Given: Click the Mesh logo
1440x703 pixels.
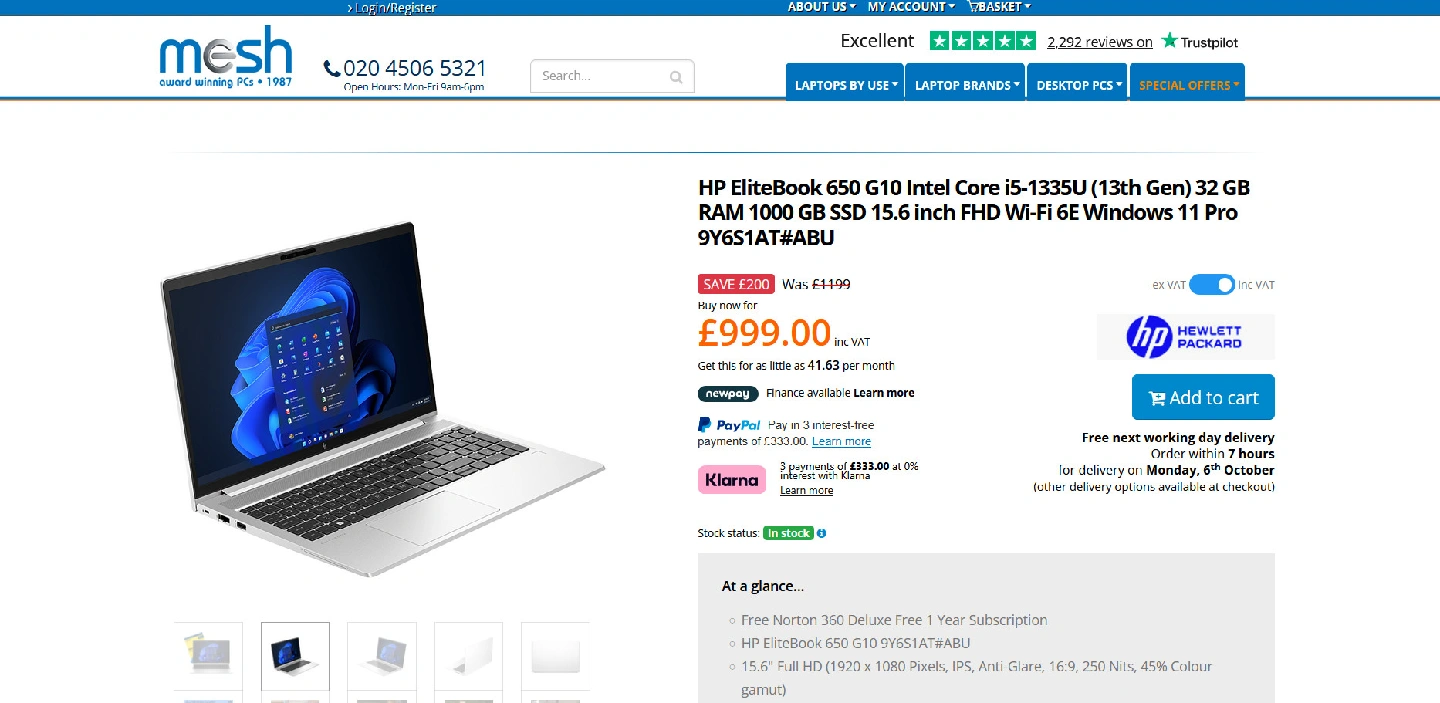Looking at the screenshot, I should [x=226, y=57].
